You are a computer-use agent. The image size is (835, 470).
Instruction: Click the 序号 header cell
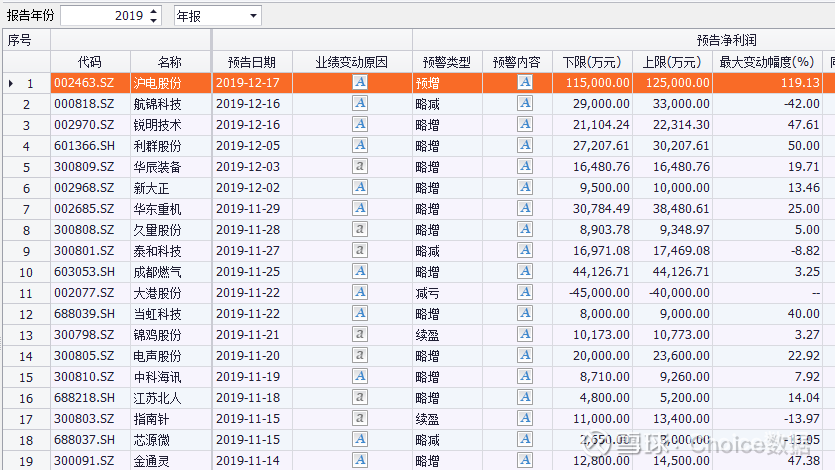click(x=26, y=40)
